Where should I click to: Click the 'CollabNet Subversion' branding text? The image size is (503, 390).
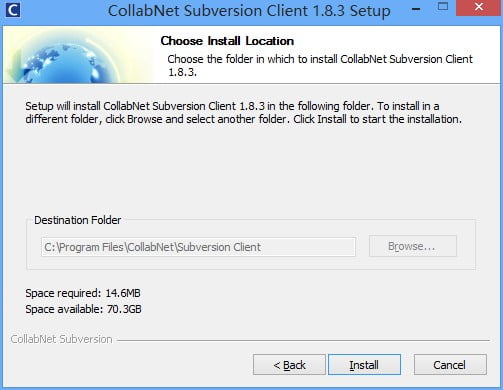point(61,339)
